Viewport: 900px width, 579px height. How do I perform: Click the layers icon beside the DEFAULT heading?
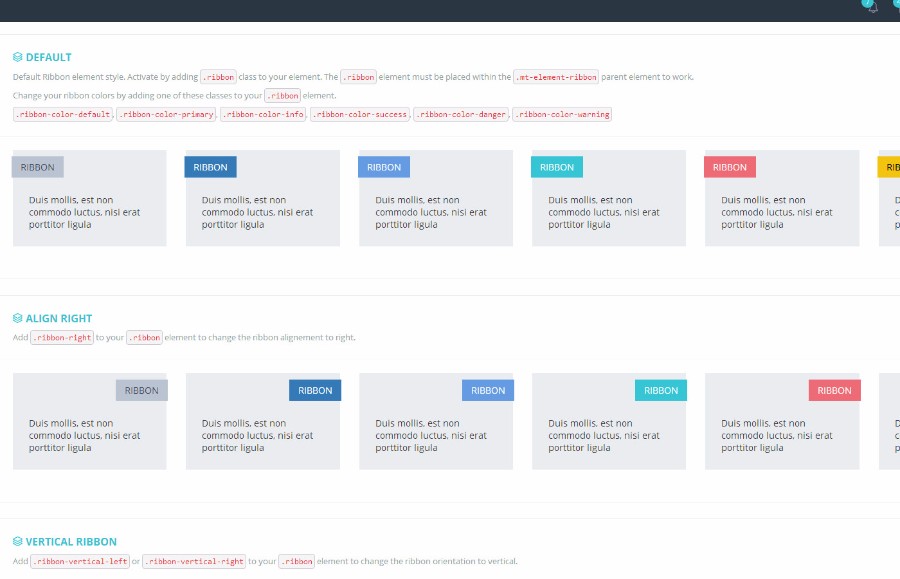17,57
